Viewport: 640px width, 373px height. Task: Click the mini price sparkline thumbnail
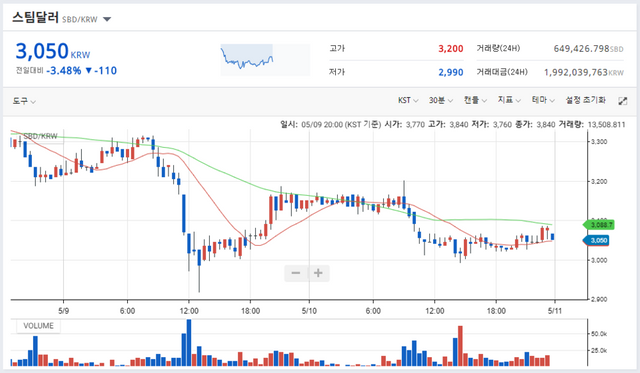coord(265,60)
